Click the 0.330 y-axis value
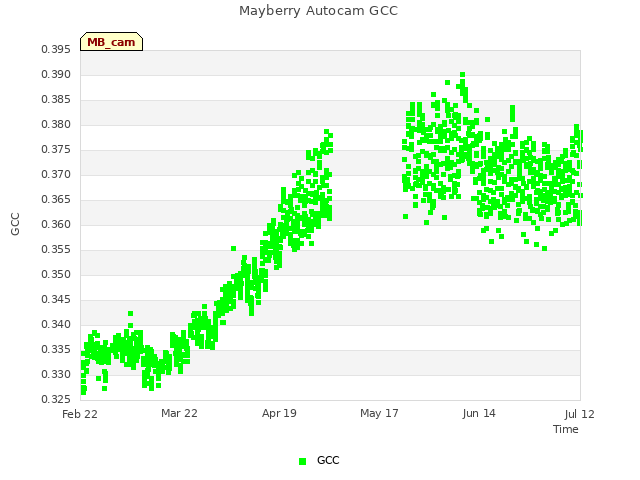 (56, 374)
